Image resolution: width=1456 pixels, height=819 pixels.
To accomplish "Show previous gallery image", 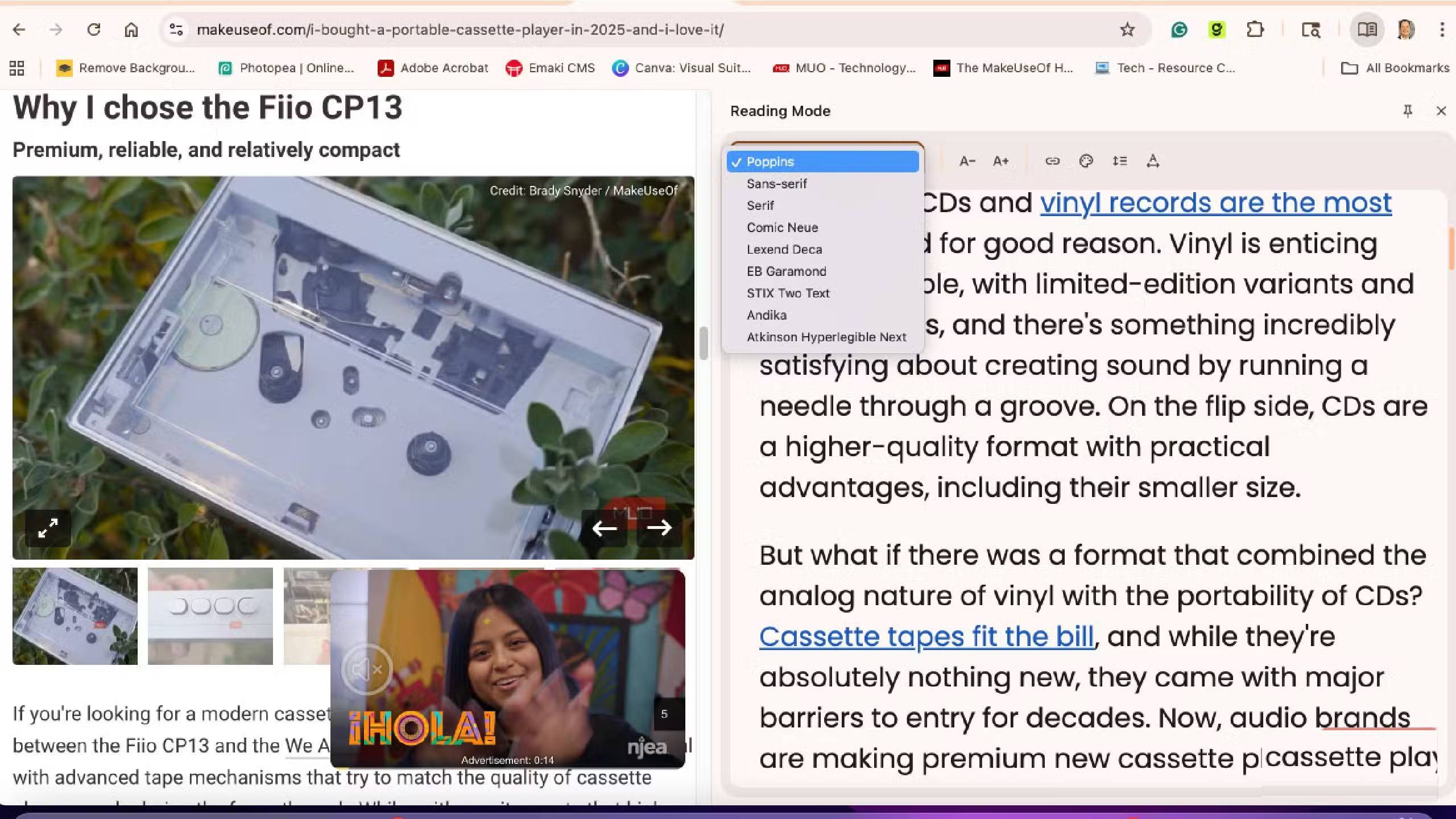I will [604, 528].
